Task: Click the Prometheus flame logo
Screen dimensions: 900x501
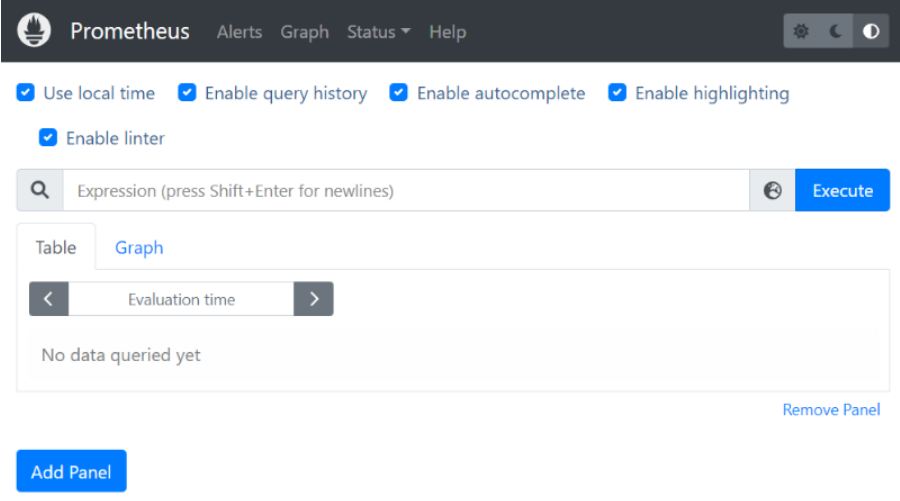Action: tap(34, 30)
